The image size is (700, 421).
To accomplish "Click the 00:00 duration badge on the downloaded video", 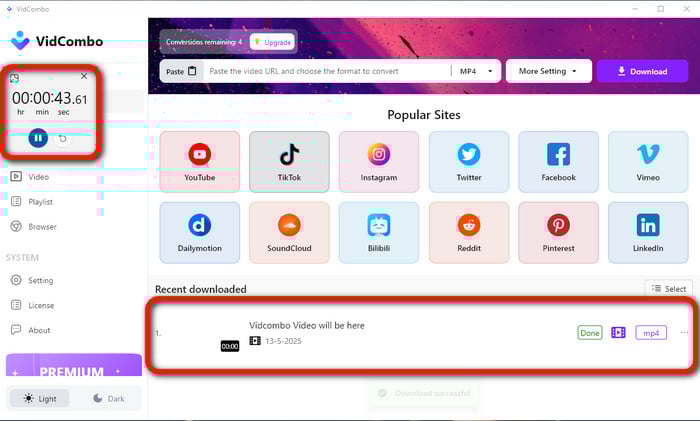I will (230, 346).
